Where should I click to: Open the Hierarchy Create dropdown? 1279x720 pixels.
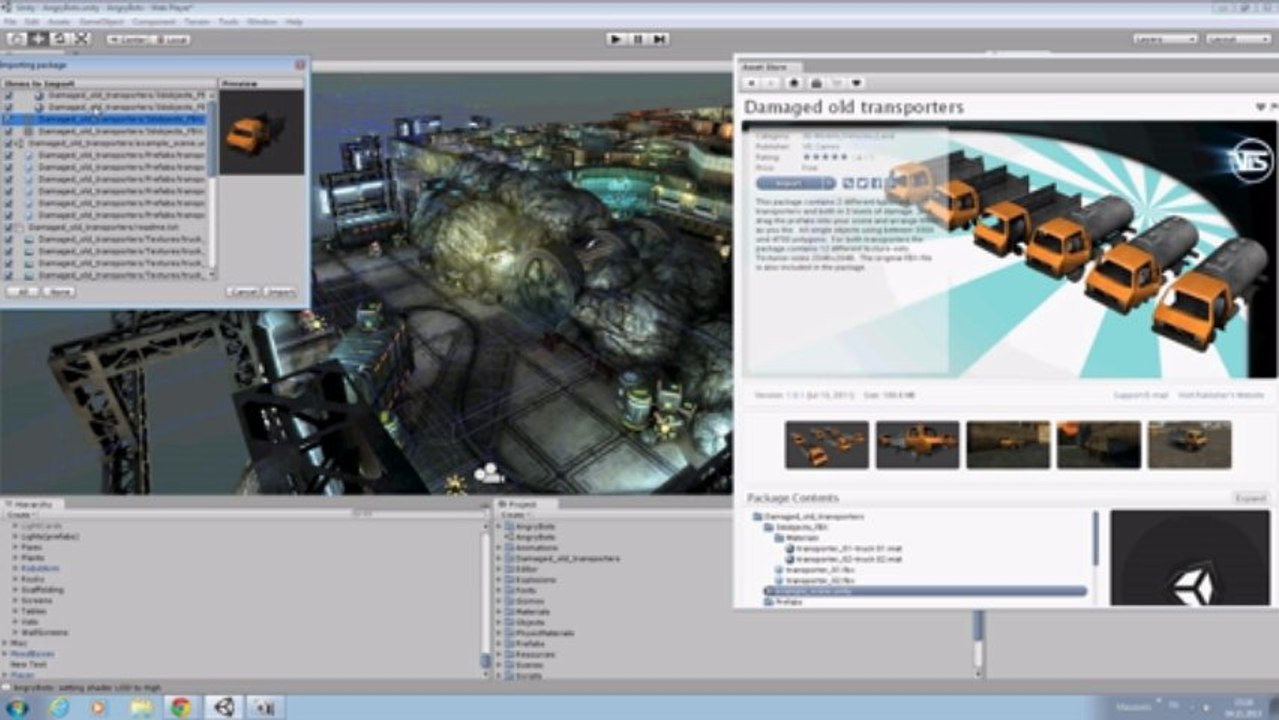19,515
